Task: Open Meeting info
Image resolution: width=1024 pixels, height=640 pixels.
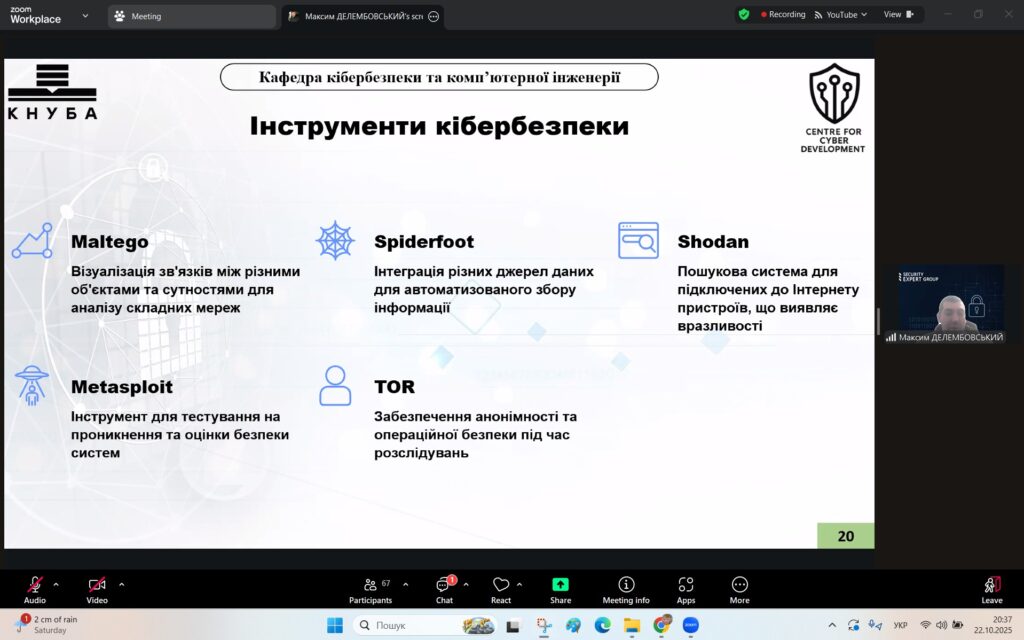Action: tap(626, 588)
